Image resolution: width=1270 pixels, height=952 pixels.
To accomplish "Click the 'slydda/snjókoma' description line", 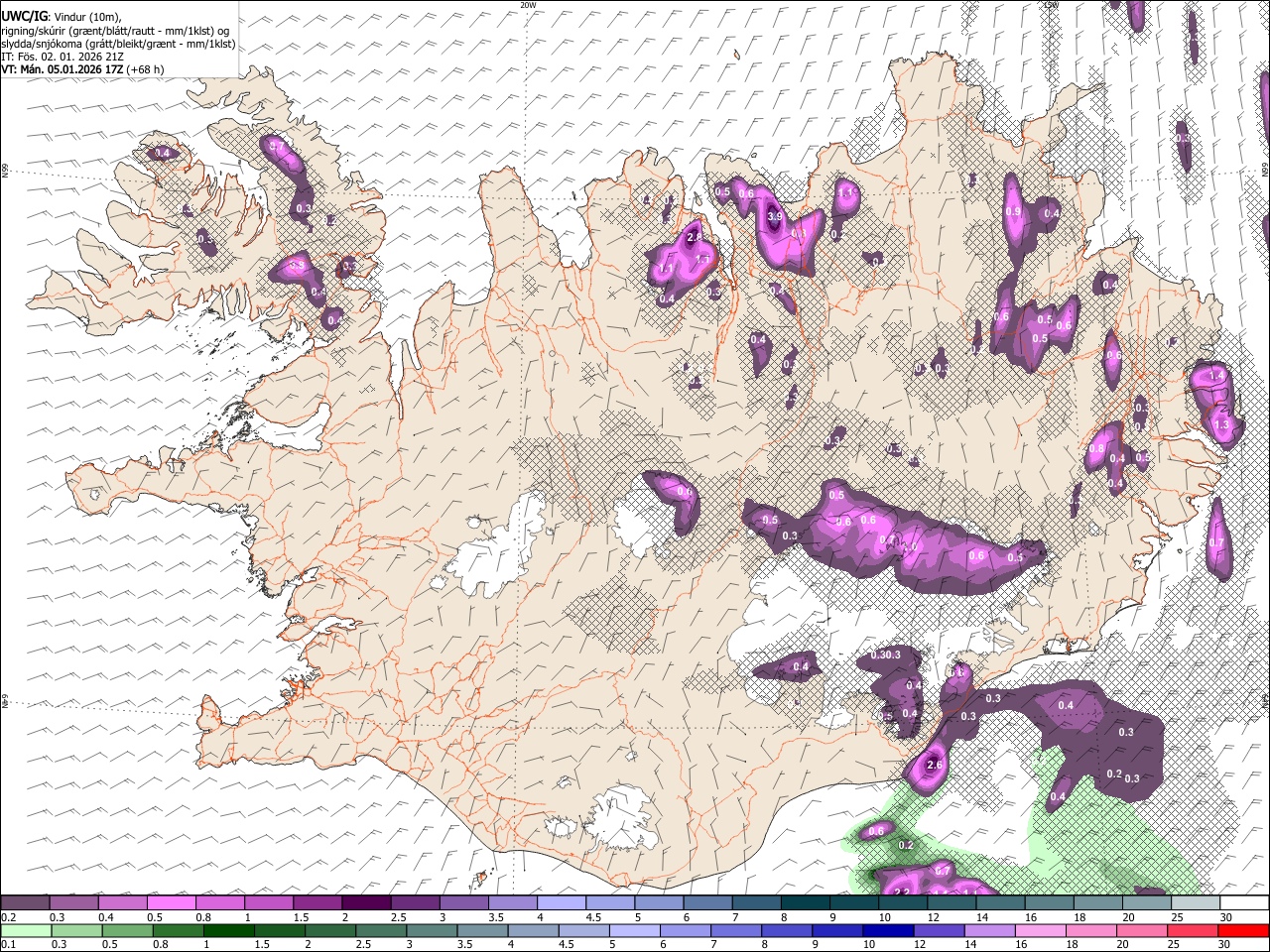I will pyautogui.click(x=118, y=44).
